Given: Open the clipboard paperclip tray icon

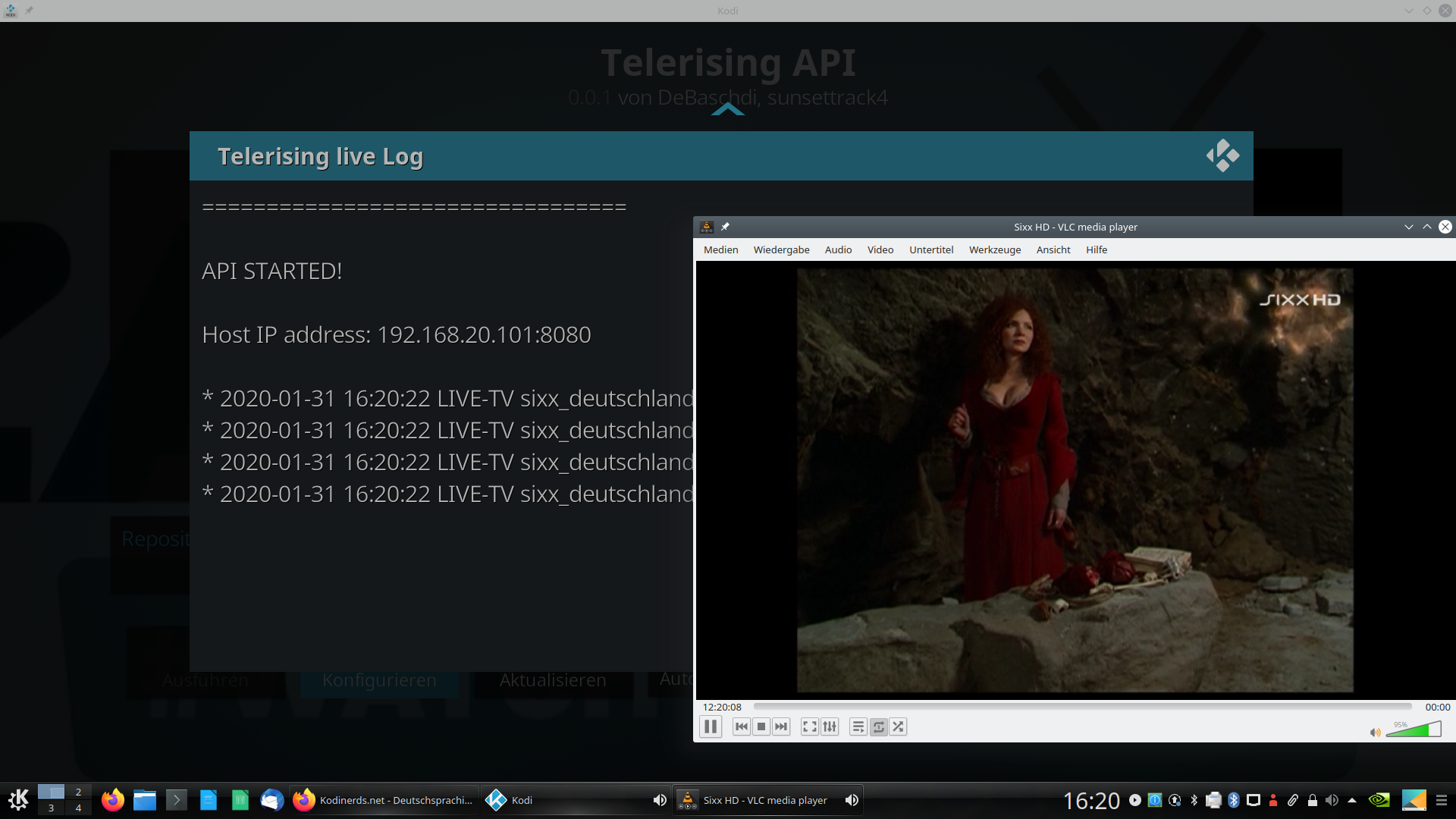Looking at the screenshot, I should click(1293, 800).
